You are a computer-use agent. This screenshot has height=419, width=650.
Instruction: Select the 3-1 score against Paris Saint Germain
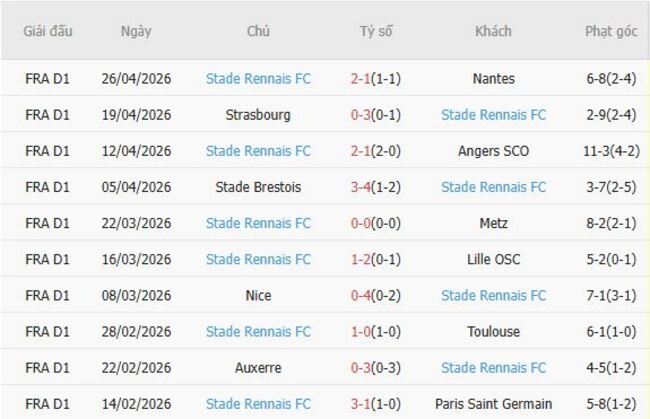361,404
